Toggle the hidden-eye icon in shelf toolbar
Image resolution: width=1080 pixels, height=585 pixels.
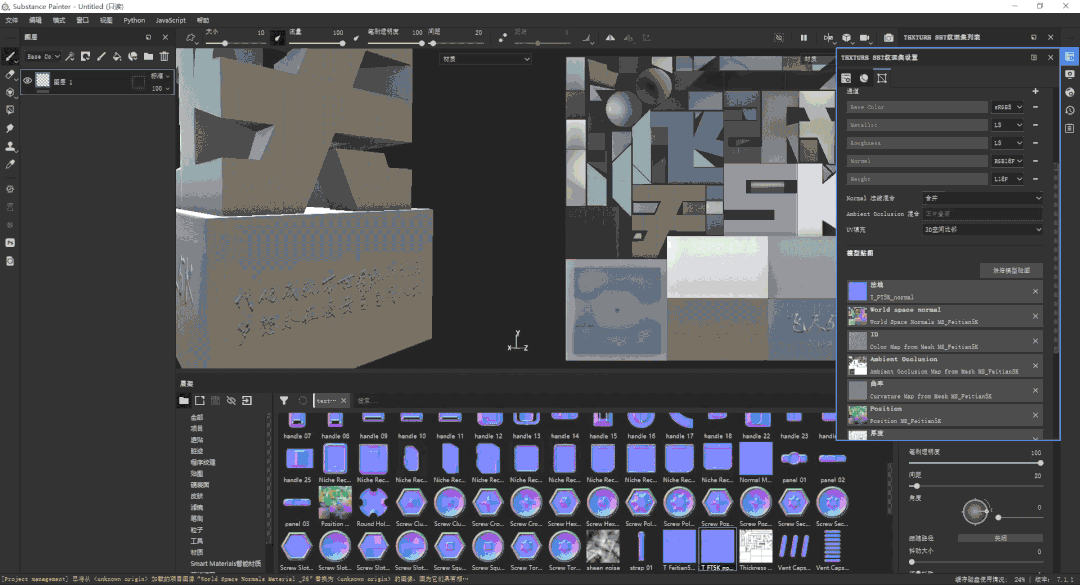coord(231,400)
